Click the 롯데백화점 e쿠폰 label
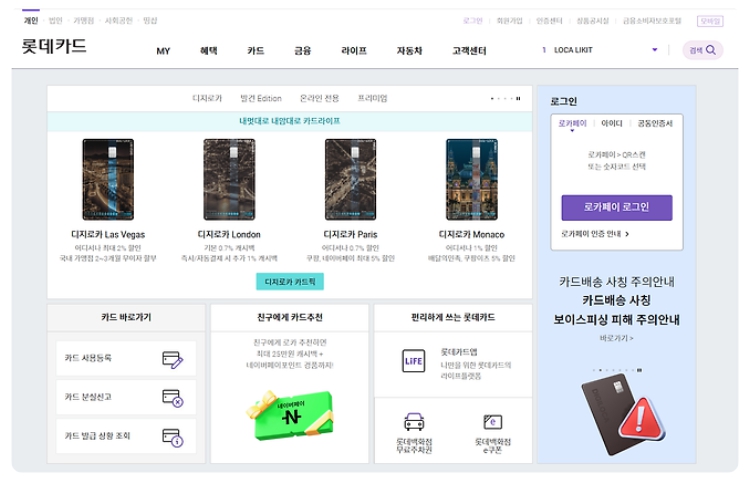 coord(493,446)
